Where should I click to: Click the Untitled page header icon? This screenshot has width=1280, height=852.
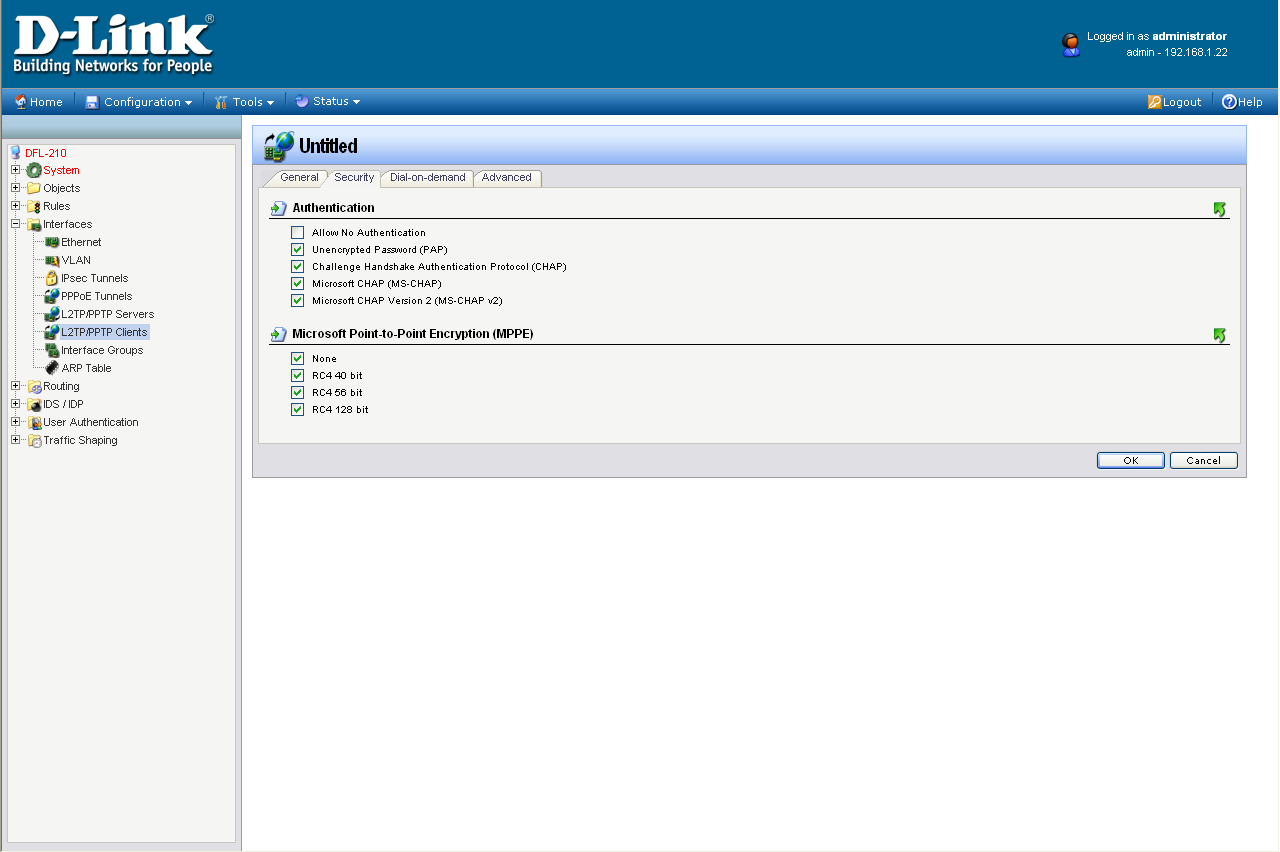coord(279,146)
